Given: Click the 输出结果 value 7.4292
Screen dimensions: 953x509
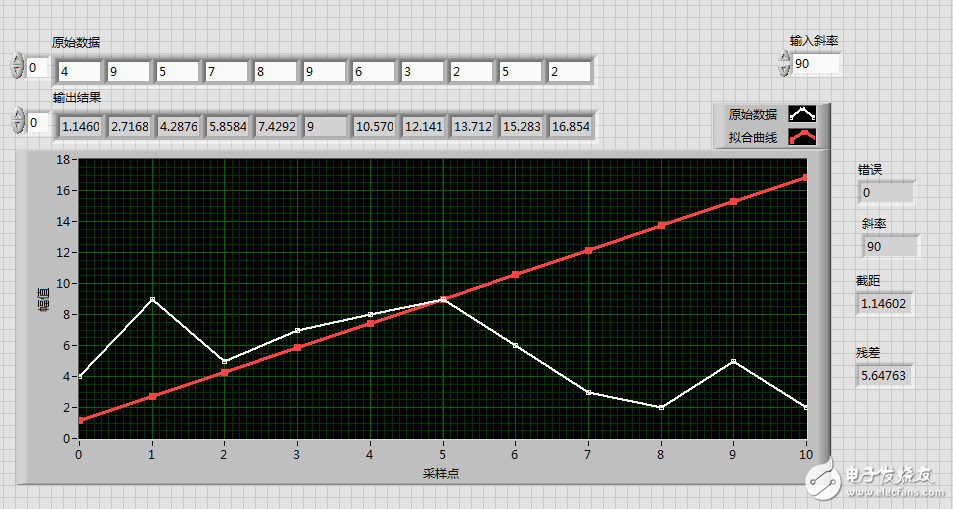Looking at the screenshot, I should click(277, 126).
